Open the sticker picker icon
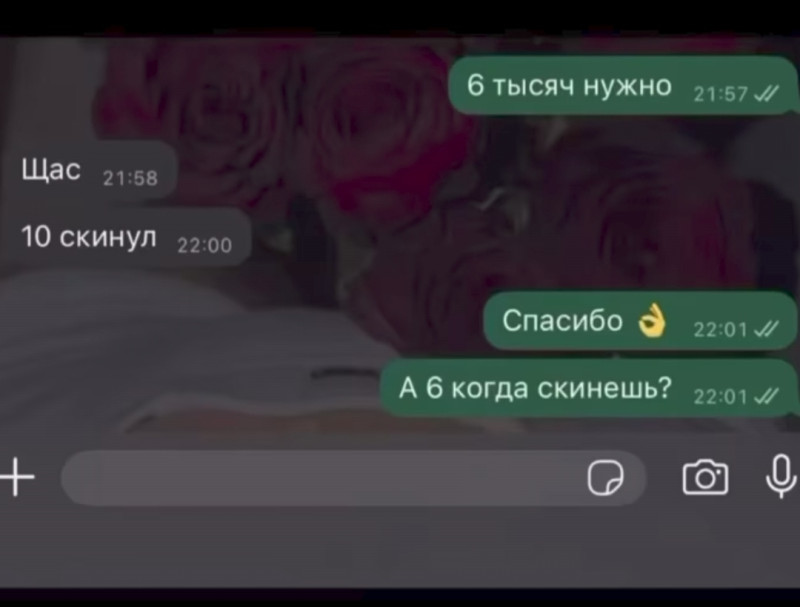The width and height of the screenshot is (800, 607). (605, 477)
